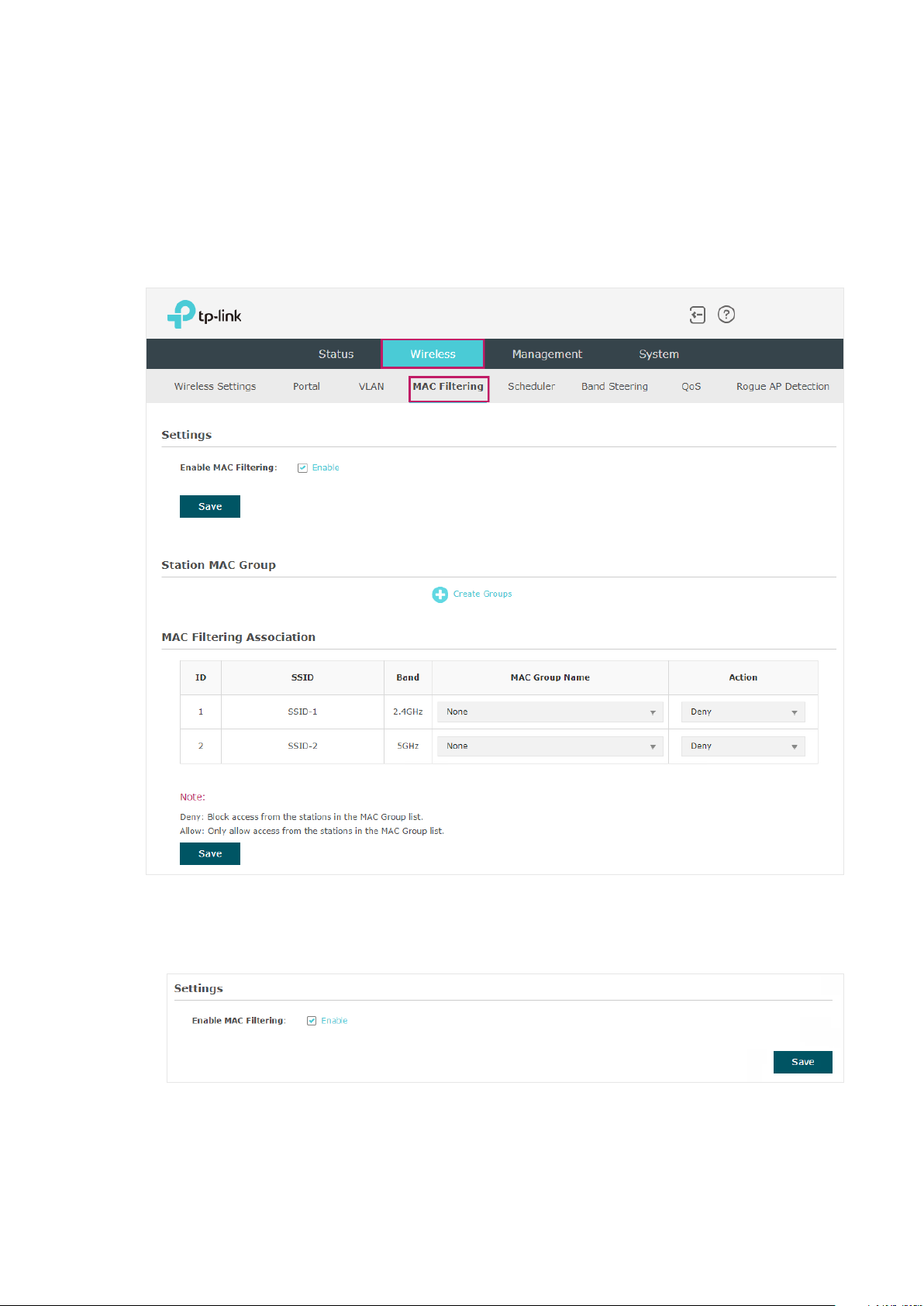Click Save under Enable MAC Filtering
The image size is (924, 1306).
pyautogui.click(x=210, y=507)
